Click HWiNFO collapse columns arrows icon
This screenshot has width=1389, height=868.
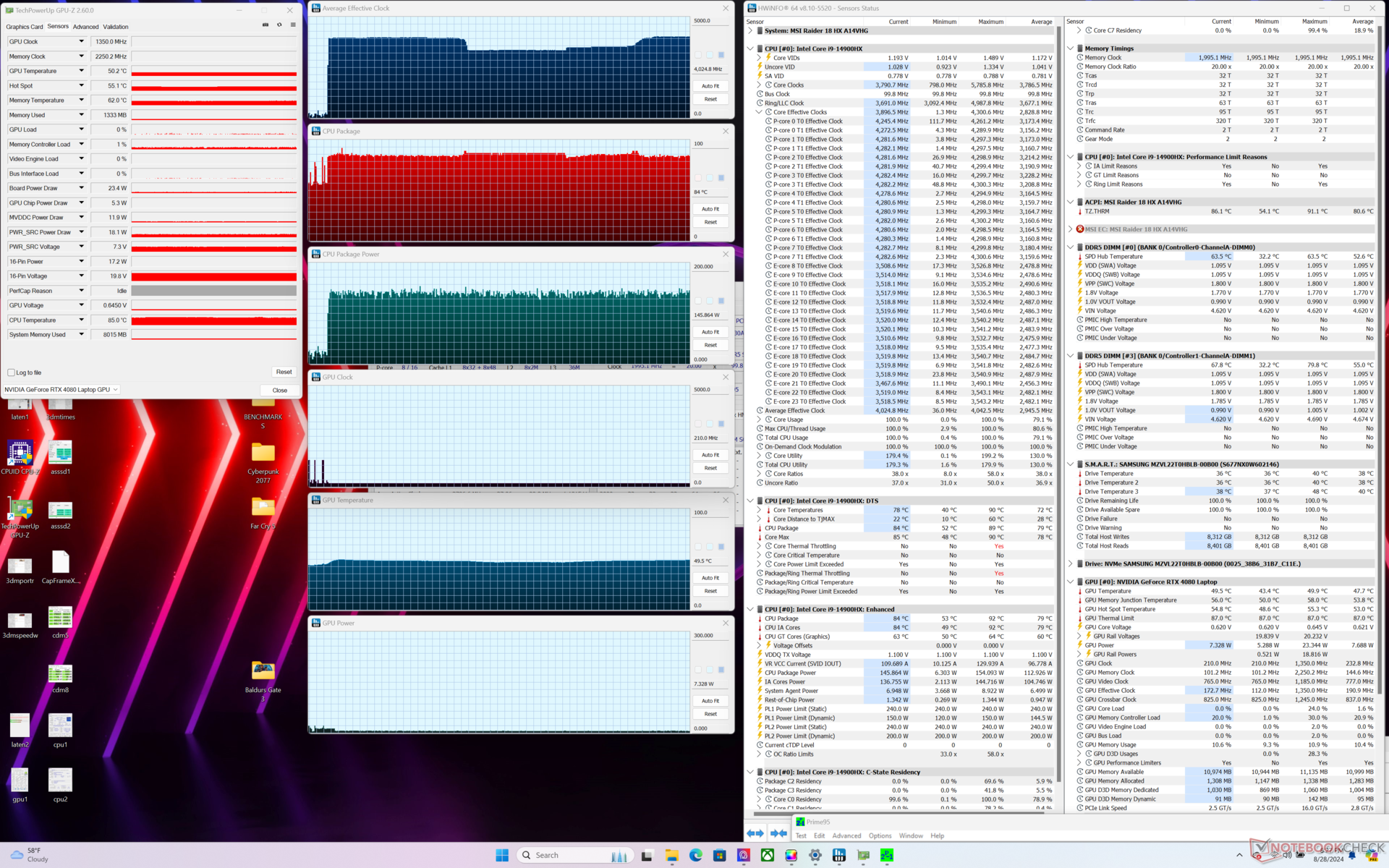point(778,833)
